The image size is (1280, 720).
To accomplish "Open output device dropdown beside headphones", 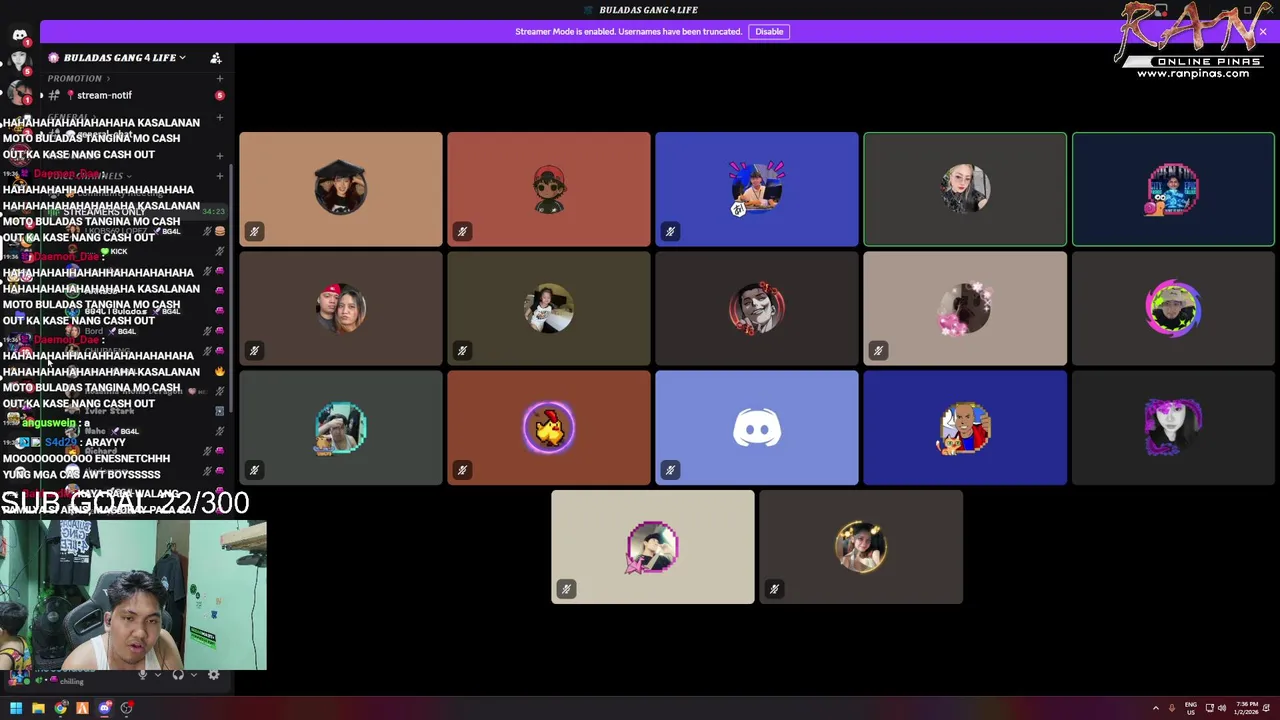I will pos(194,674).
